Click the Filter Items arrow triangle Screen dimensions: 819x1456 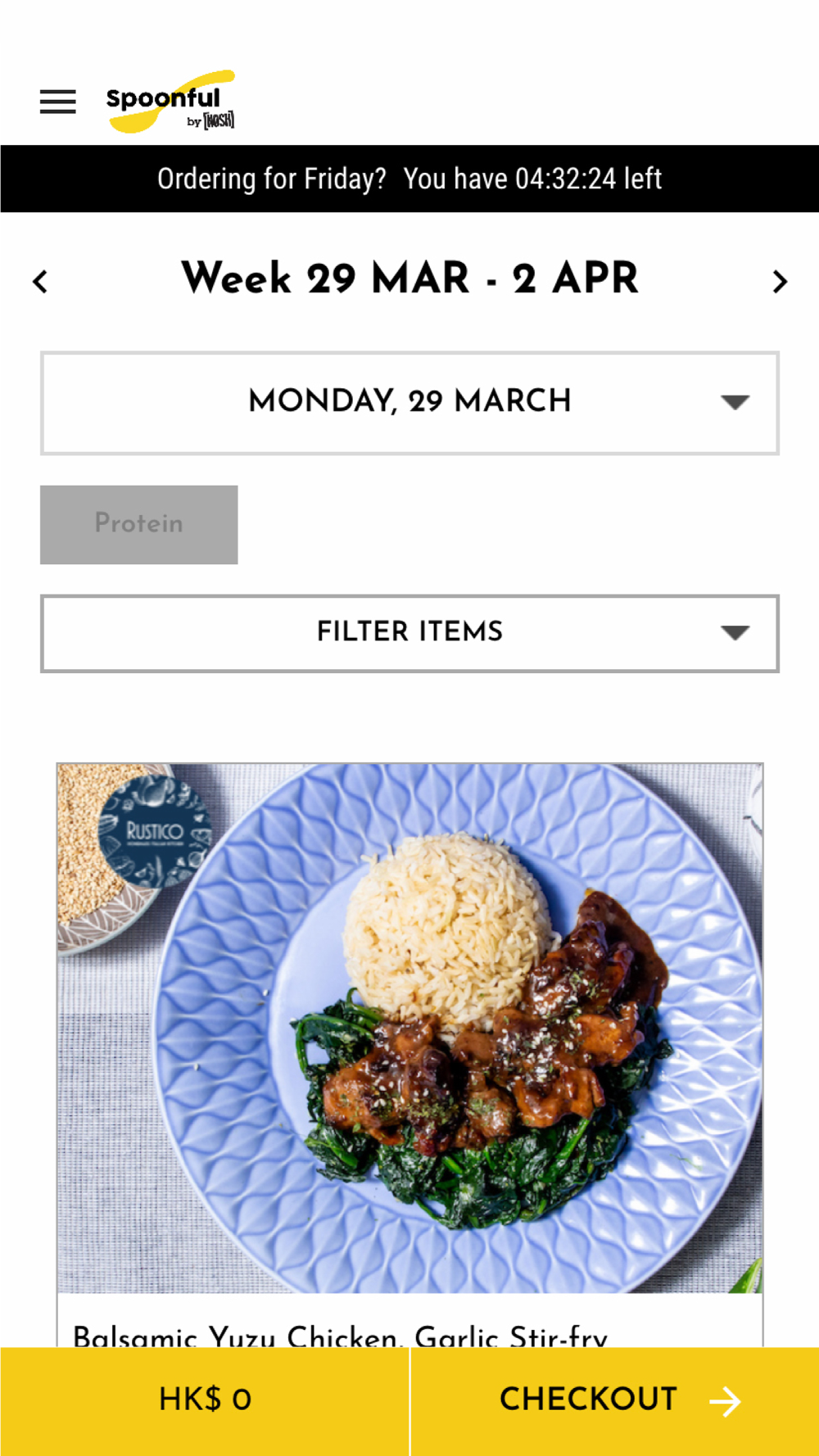pyautogui.click(x=735, y=632)
